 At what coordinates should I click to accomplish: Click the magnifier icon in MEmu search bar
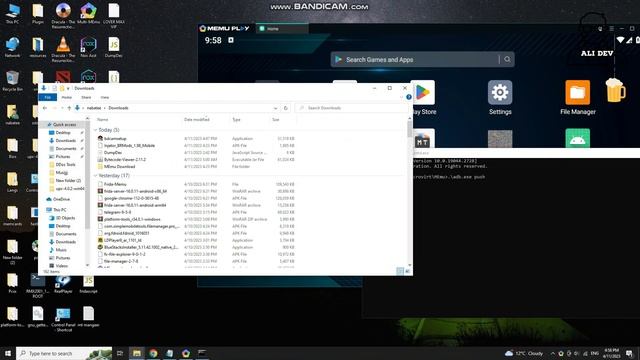507,60
